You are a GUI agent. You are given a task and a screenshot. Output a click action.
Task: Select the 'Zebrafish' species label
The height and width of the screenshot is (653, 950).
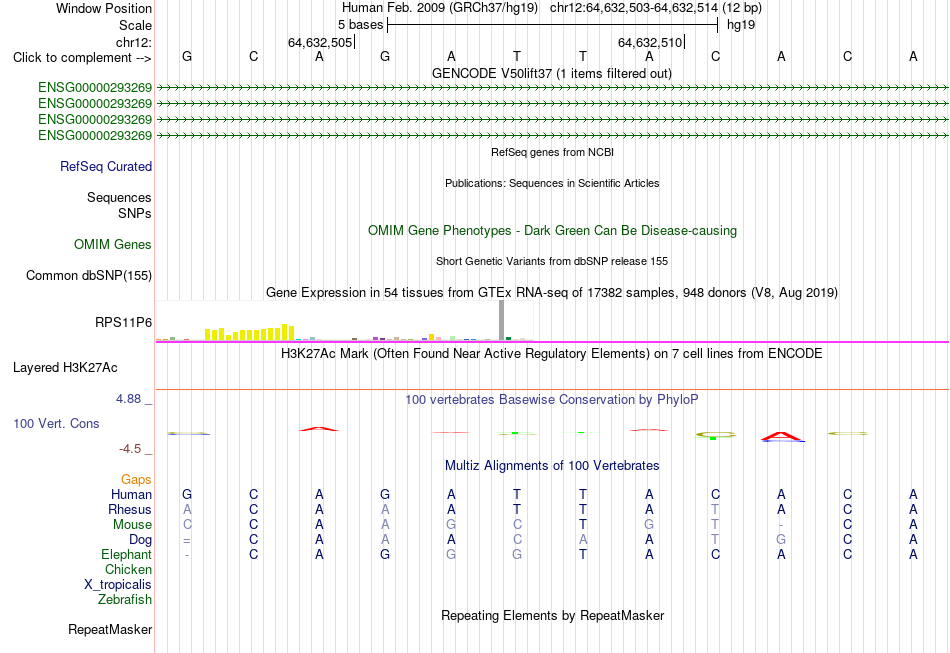coord(125,599)
